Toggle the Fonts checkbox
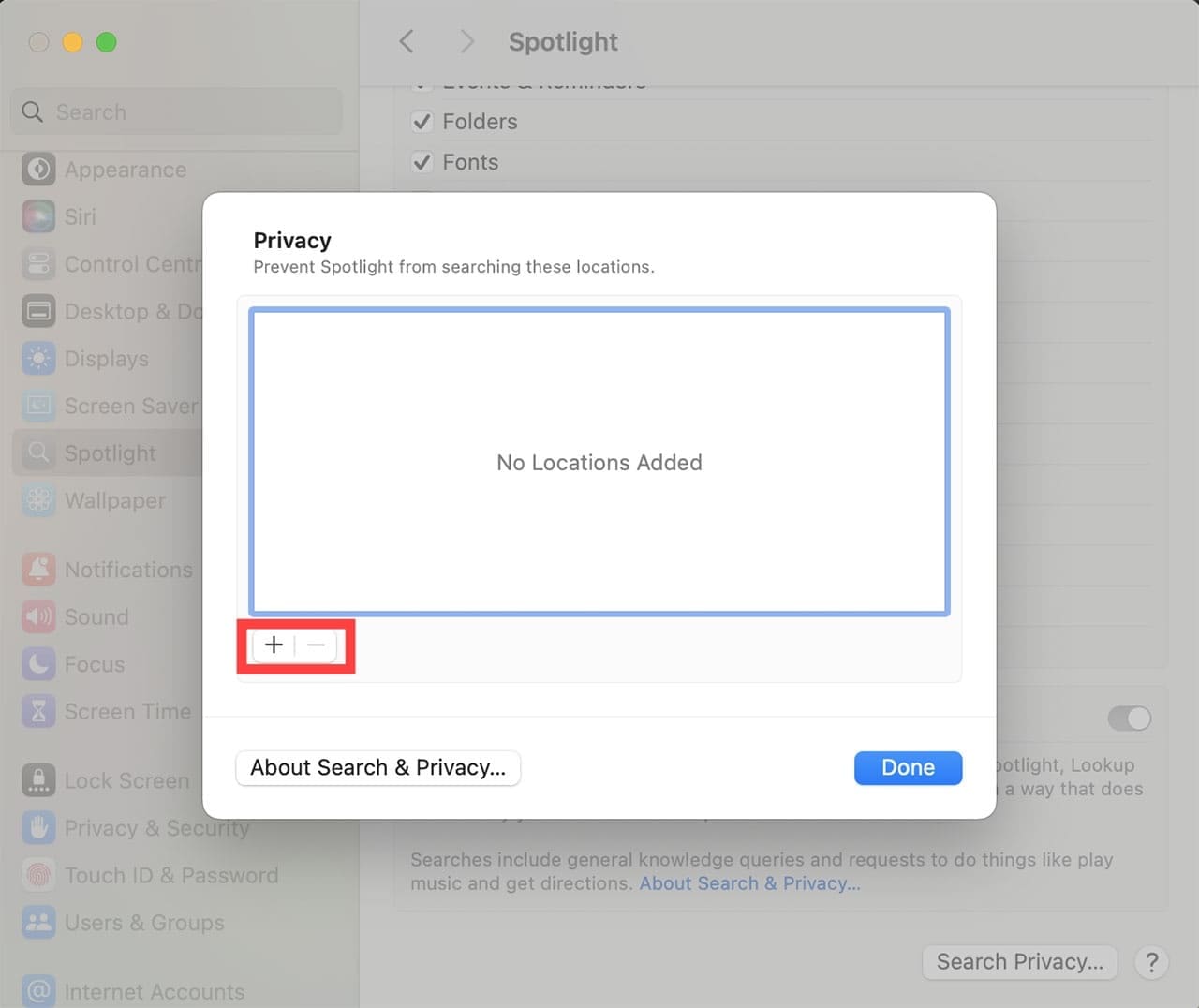This screenshot has height=1008, width=1199. coord(422,162)
